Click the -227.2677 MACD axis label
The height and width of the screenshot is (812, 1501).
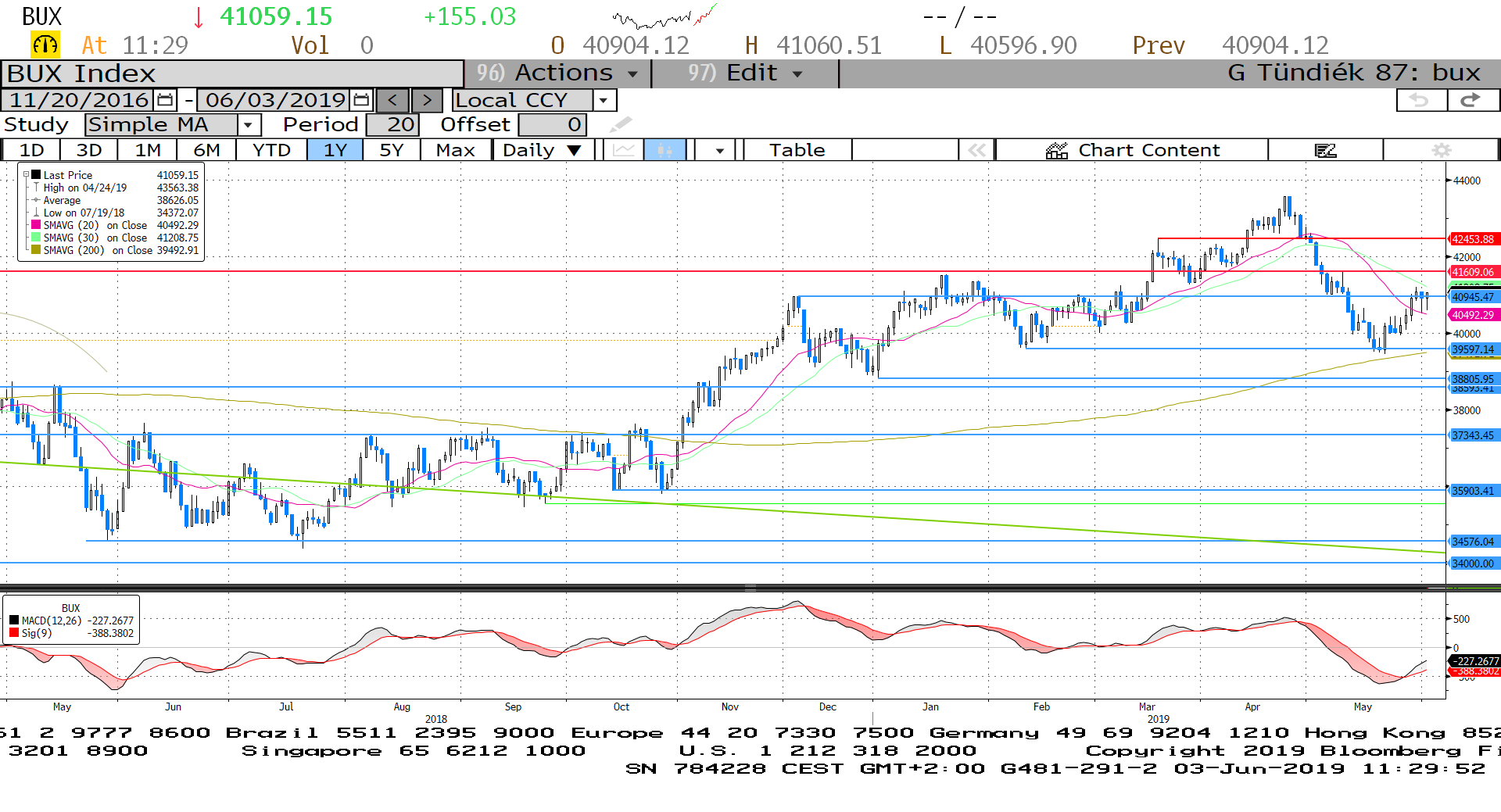[1474, 661]
